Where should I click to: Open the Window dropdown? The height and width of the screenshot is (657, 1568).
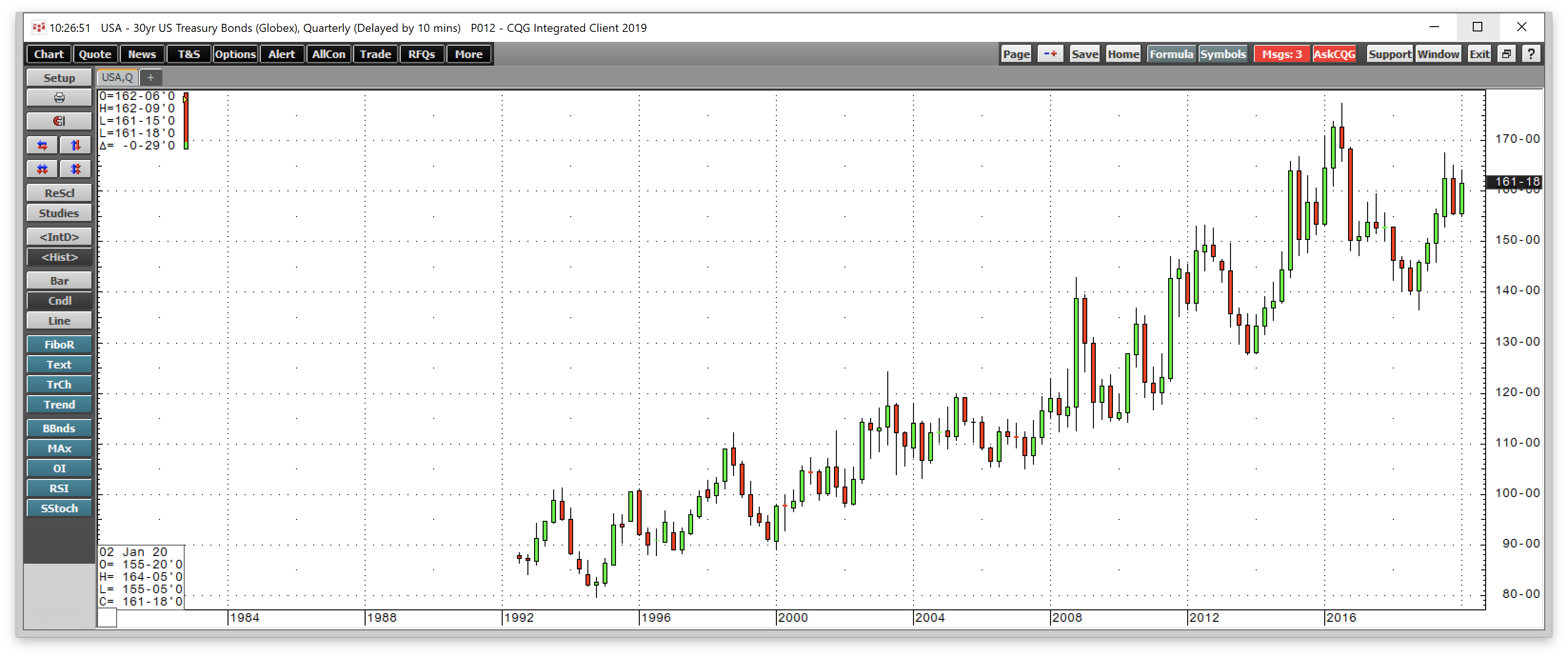[1438, 54]
